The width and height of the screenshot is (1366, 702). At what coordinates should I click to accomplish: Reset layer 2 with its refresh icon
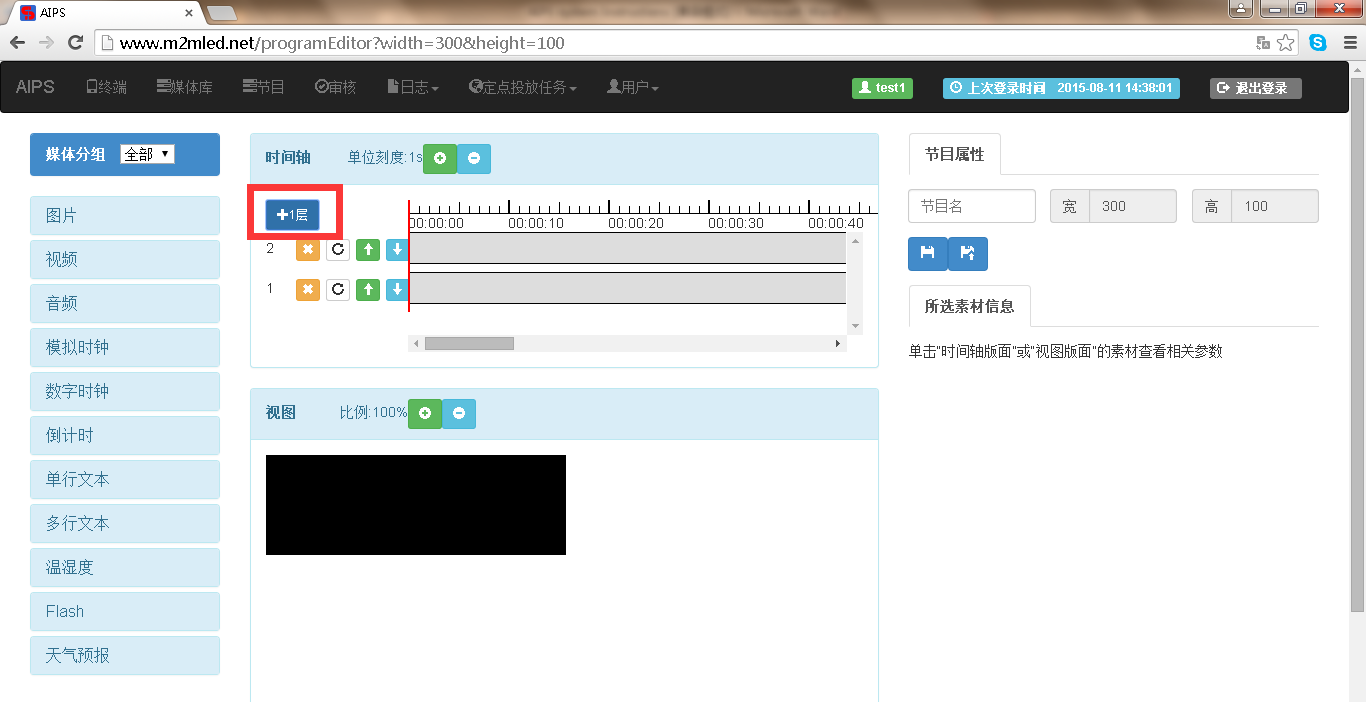(x=338, y=249)
